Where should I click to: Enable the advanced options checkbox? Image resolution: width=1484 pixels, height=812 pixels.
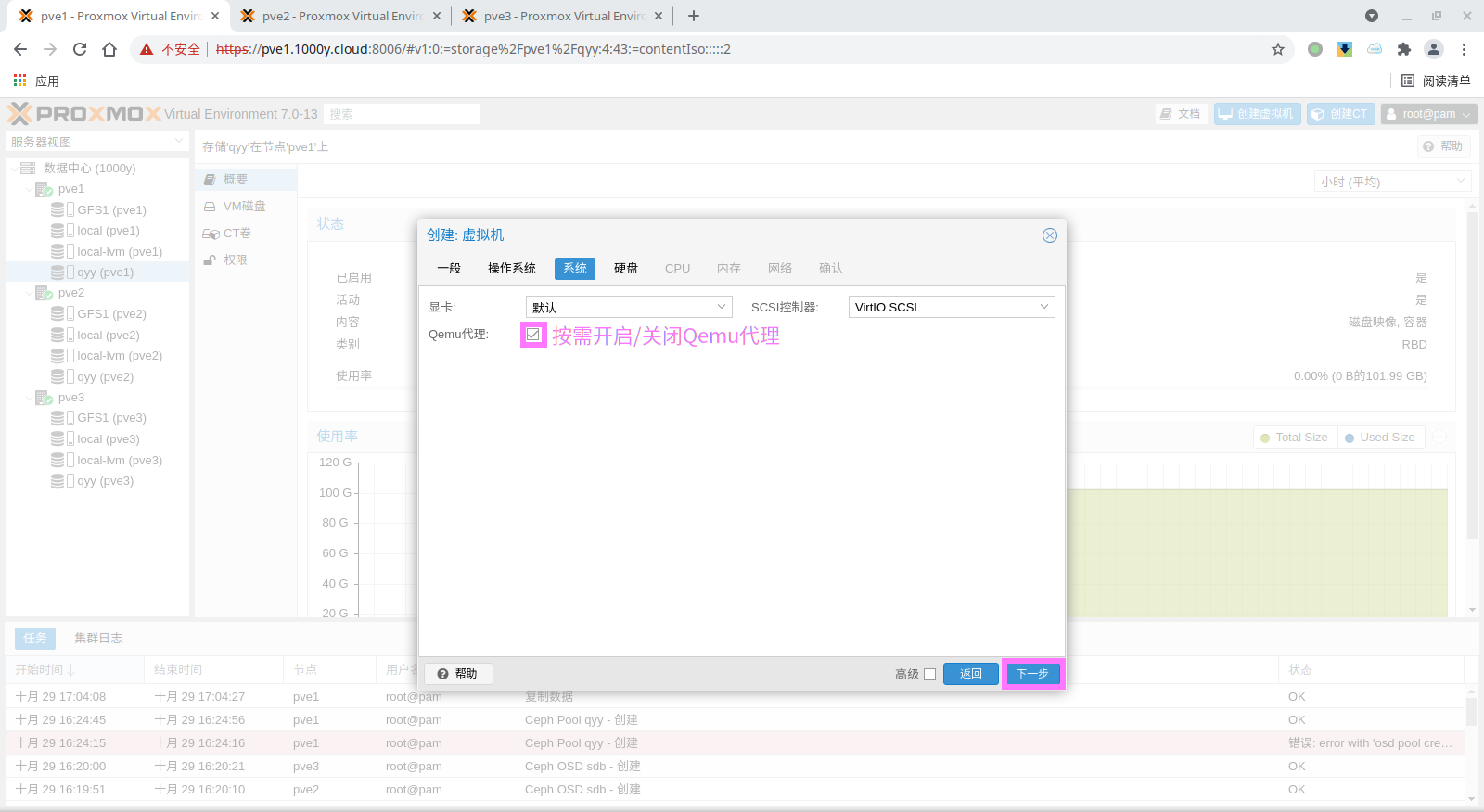929,675
